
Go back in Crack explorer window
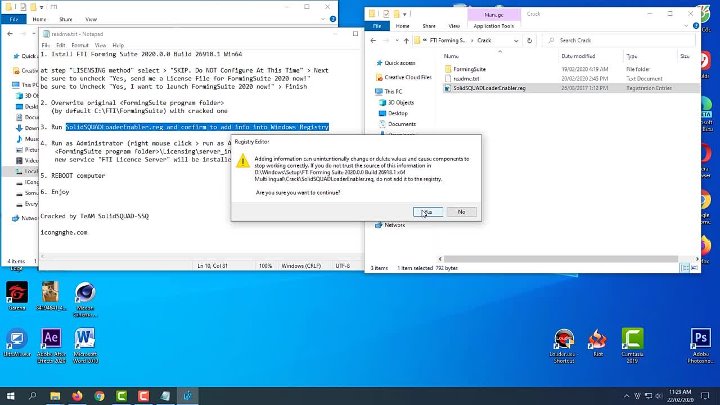(x=373, y=40)
